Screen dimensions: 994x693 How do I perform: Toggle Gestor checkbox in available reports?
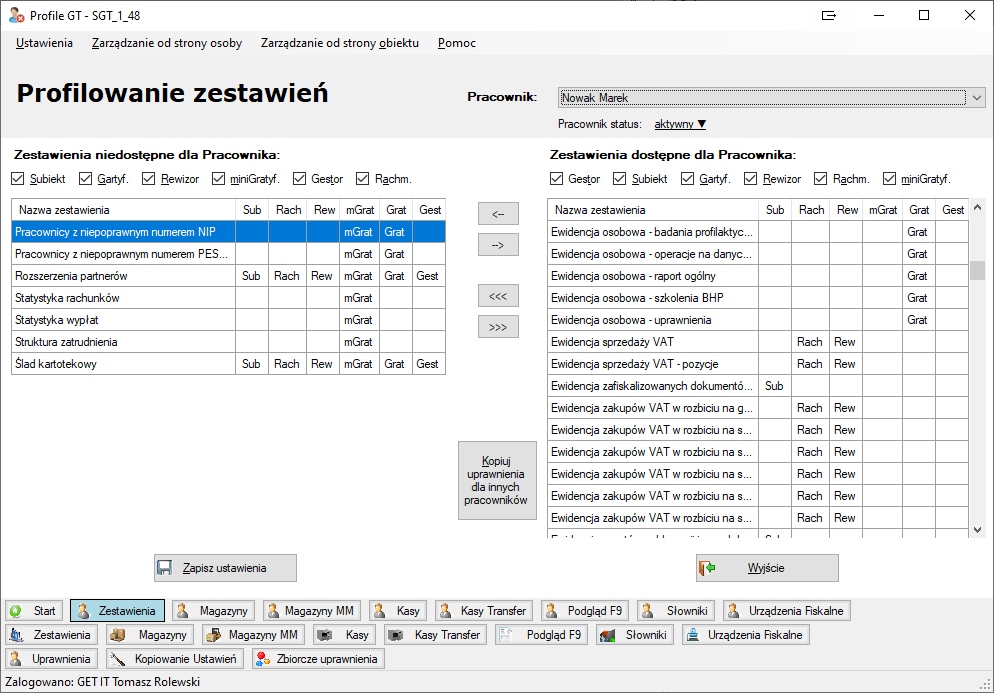point(557,179)
